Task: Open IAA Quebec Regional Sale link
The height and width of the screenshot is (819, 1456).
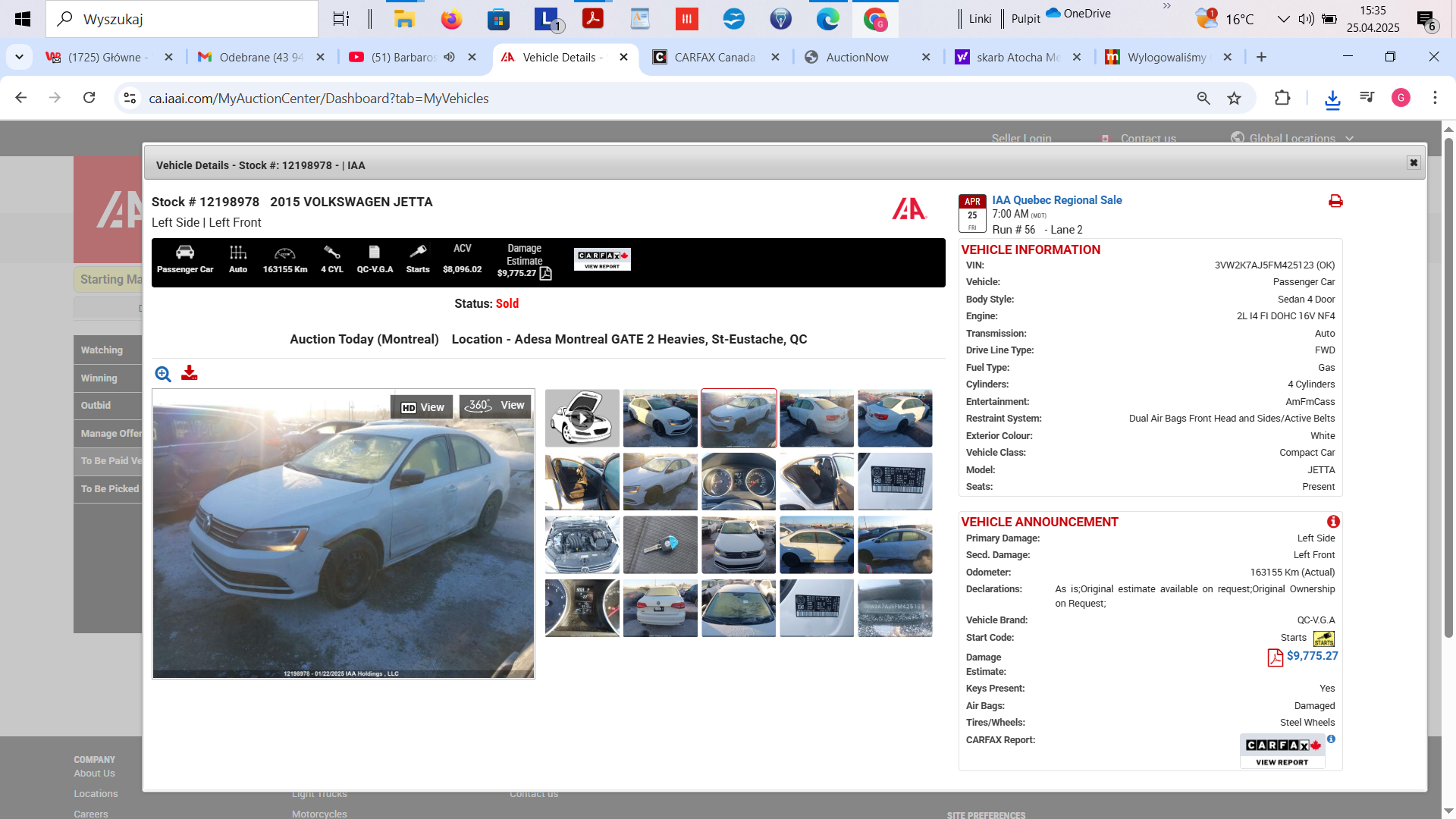Action: coord(1056,200)
